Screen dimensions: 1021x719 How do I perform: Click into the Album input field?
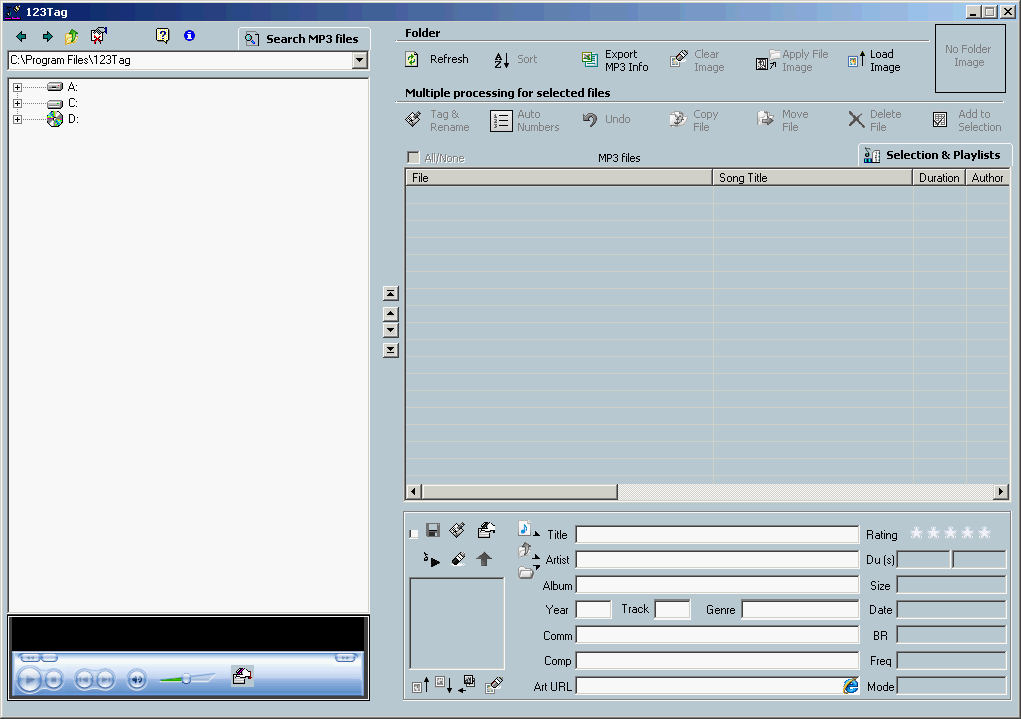pyautogui.click(x=717, y=585)
